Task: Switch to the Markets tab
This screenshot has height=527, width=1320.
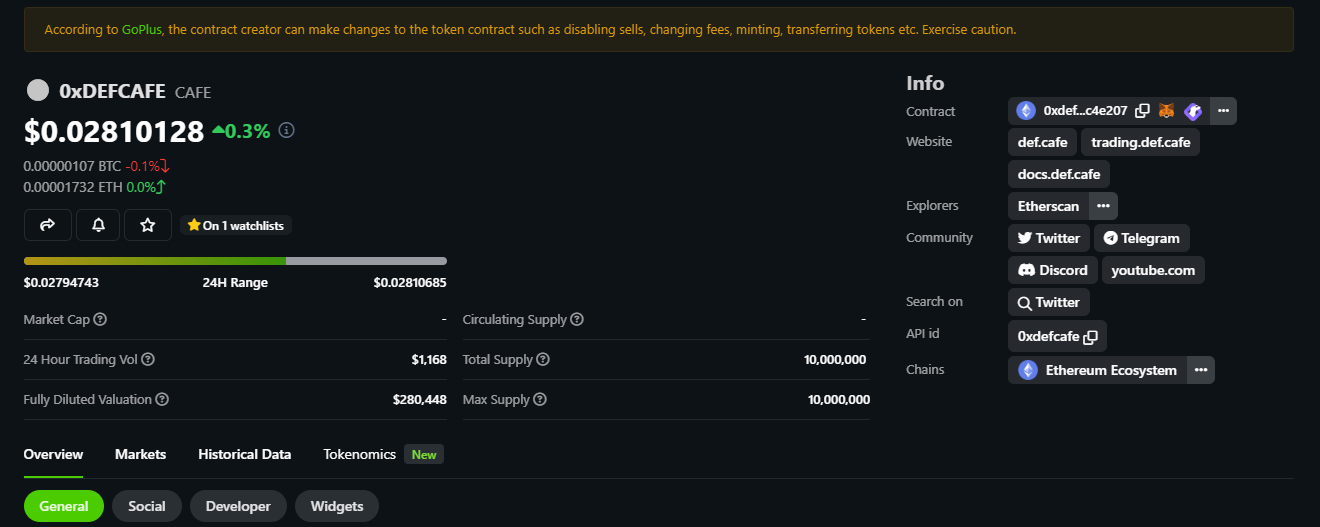Action: tap(140, 454)
